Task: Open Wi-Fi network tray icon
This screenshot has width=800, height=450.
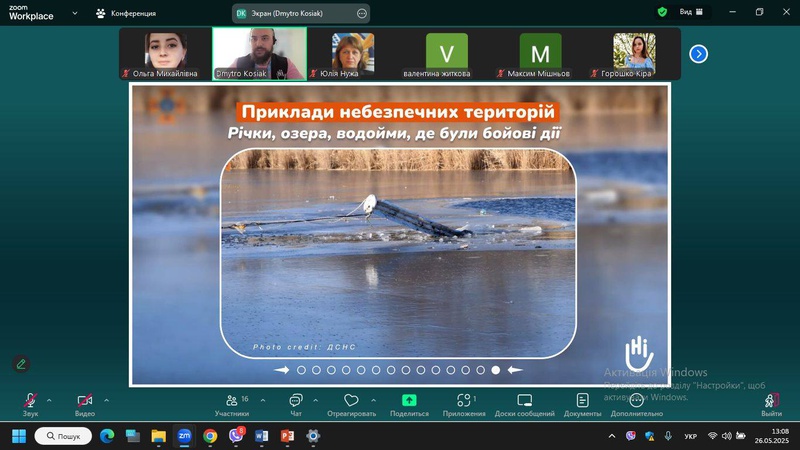Action: [x=712, y=436]
